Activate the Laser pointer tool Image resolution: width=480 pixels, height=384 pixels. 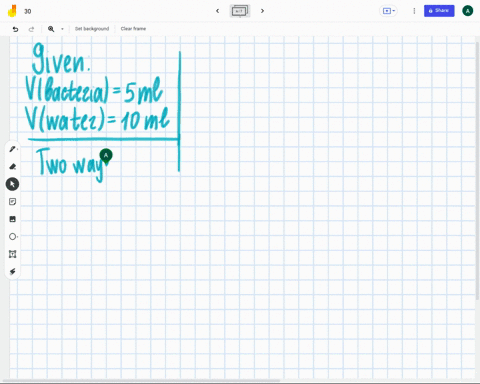(13, 271)
